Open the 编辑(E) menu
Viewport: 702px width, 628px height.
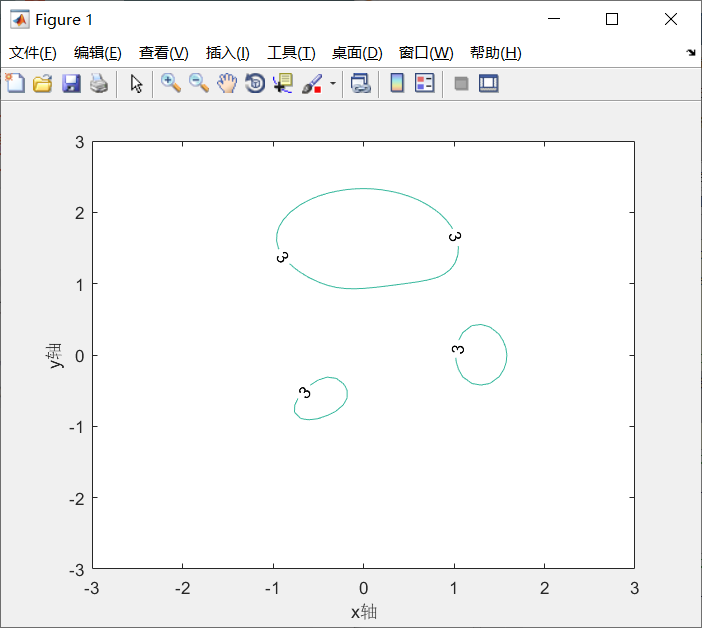(98, 53)
